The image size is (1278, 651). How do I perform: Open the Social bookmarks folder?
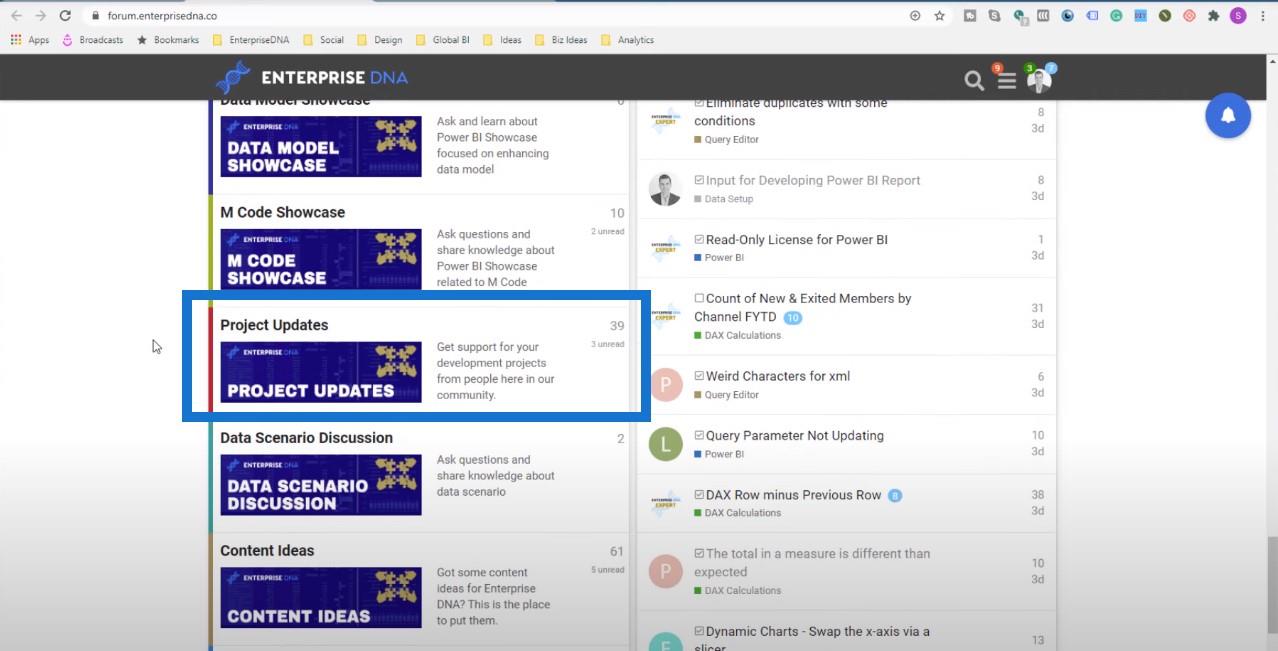point(323,40)
